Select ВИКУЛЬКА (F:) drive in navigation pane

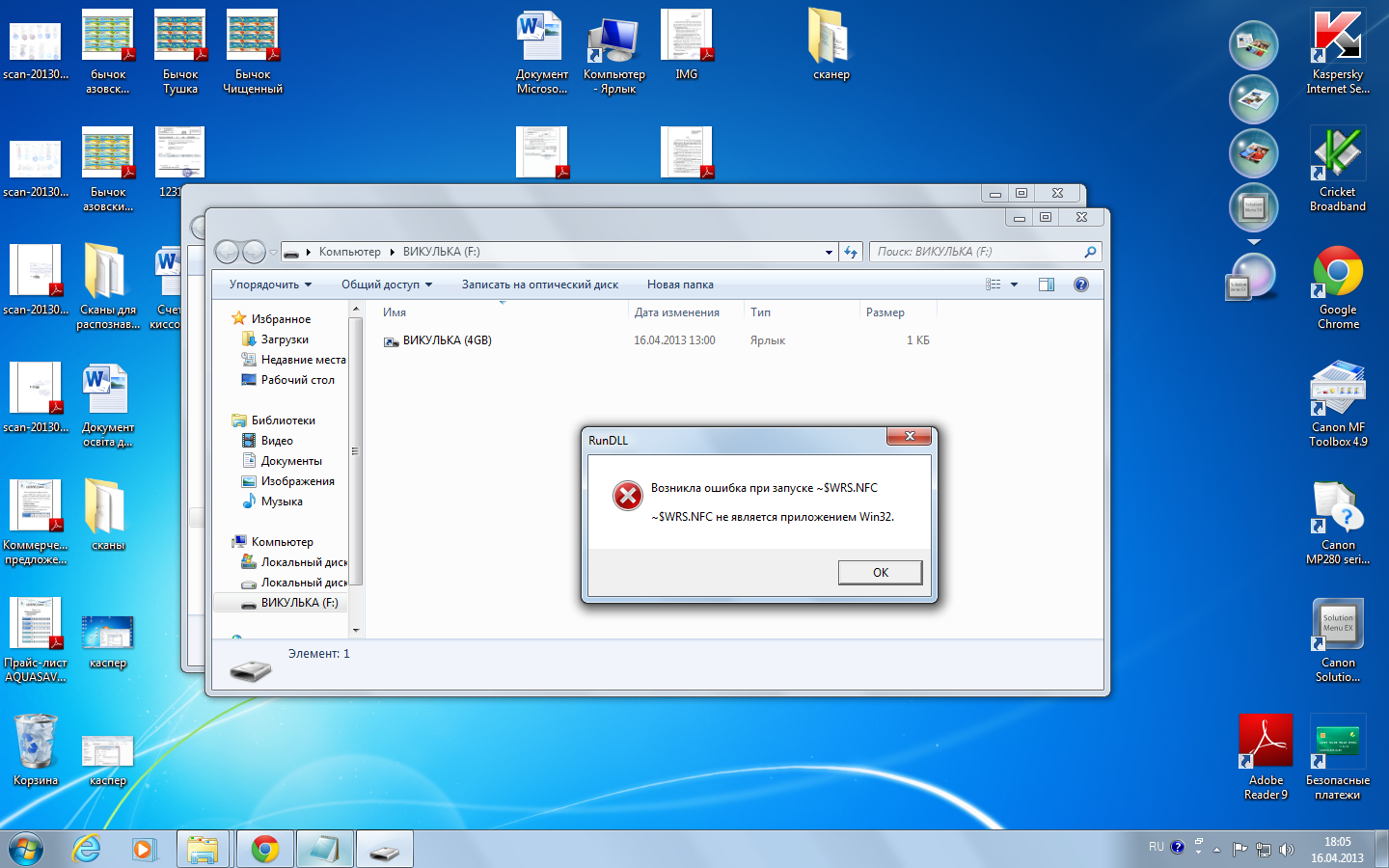click(299, 603)
